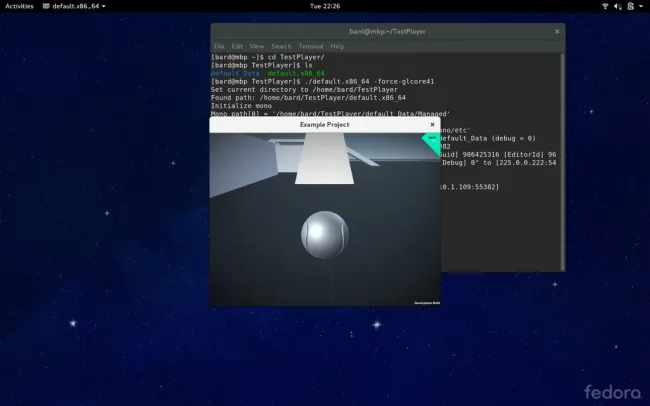The image size is (650, 406).
Task: Open the clock and calendar panel
Action: click(x=325, y=6)
